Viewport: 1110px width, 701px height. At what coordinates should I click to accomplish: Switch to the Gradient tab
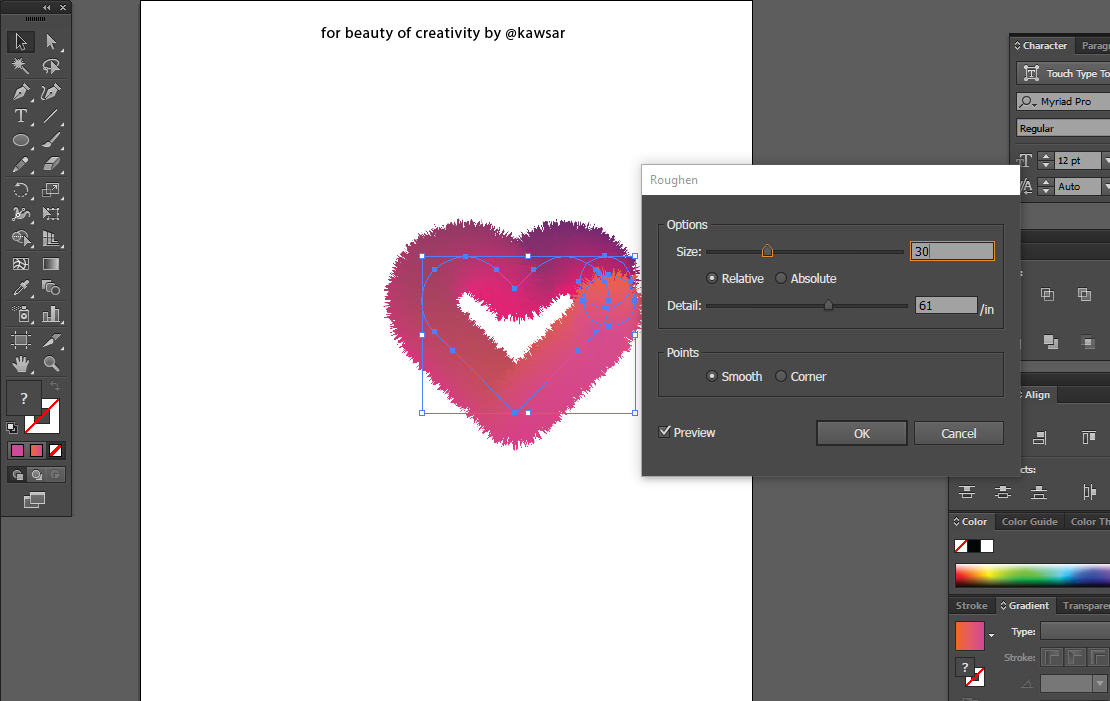[1025, 605]
